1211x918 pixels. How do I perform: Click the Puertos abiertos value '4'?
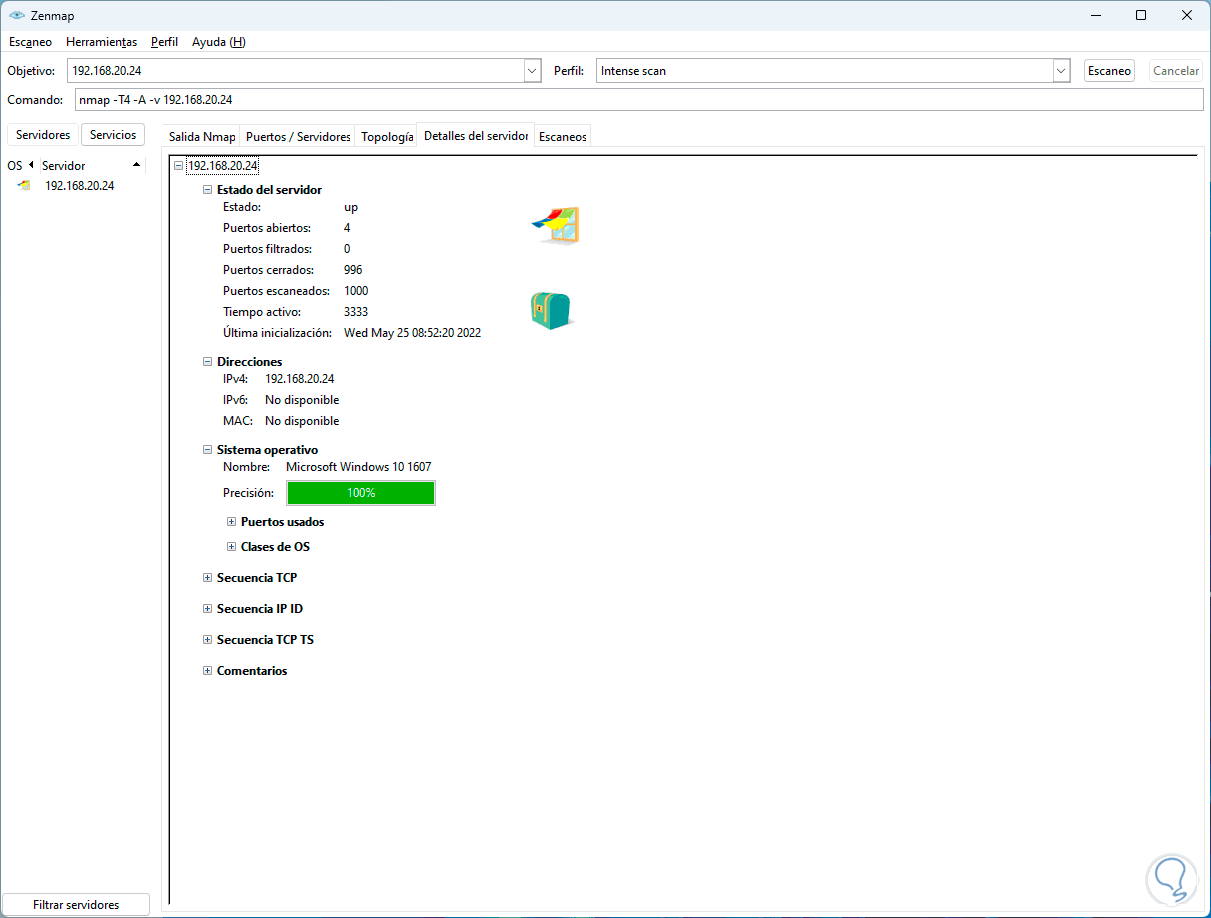click(x=347, y=228)
